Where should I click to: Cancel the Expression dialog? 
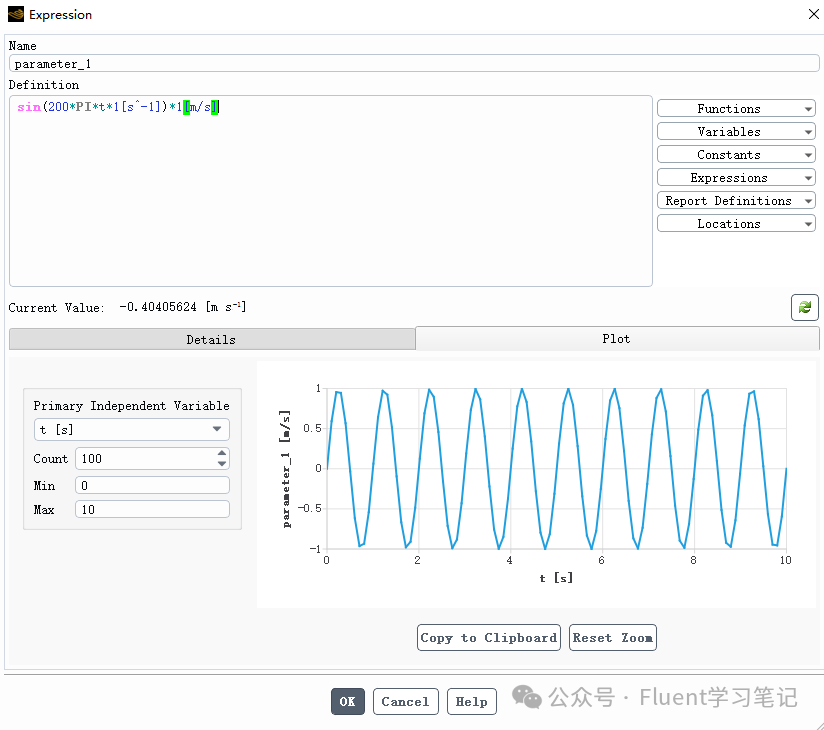(x=405, y=701)
